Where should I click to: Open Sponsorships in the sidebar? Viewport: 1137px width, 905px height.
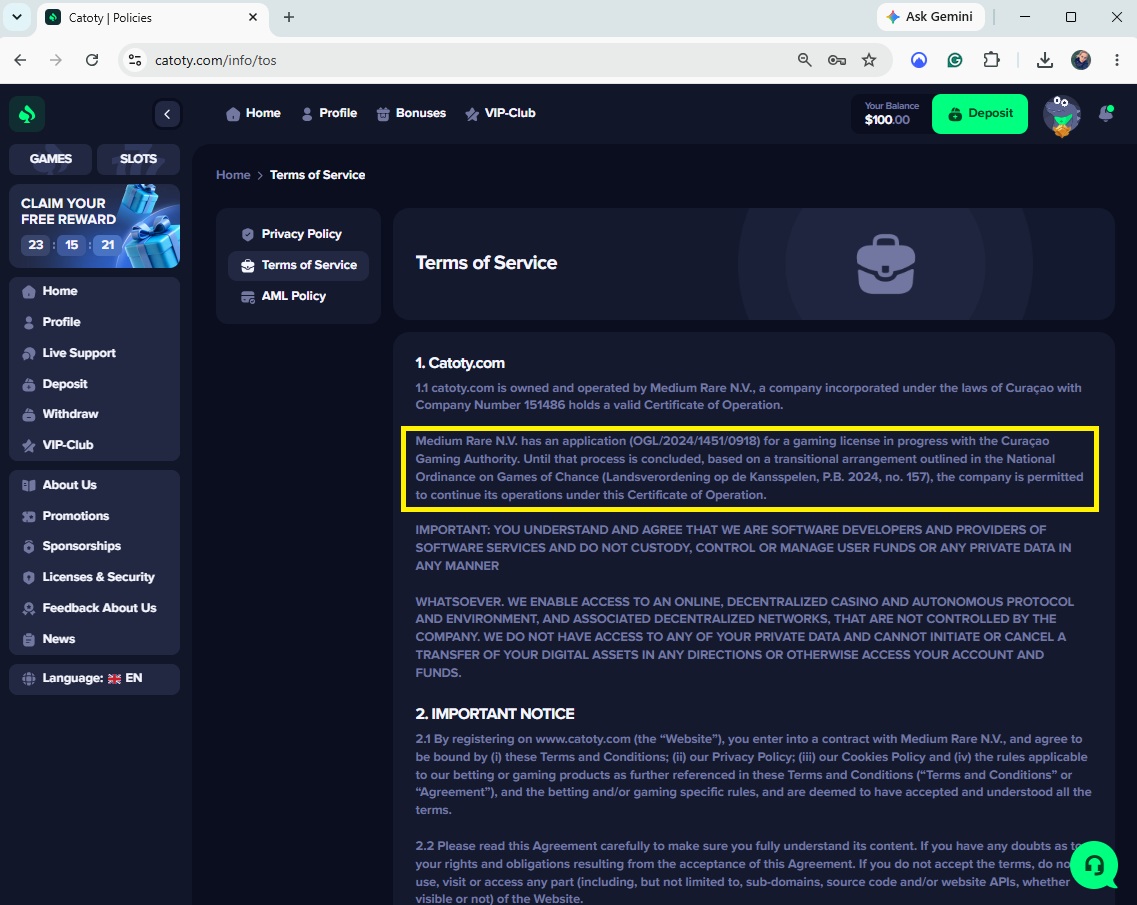94,546
